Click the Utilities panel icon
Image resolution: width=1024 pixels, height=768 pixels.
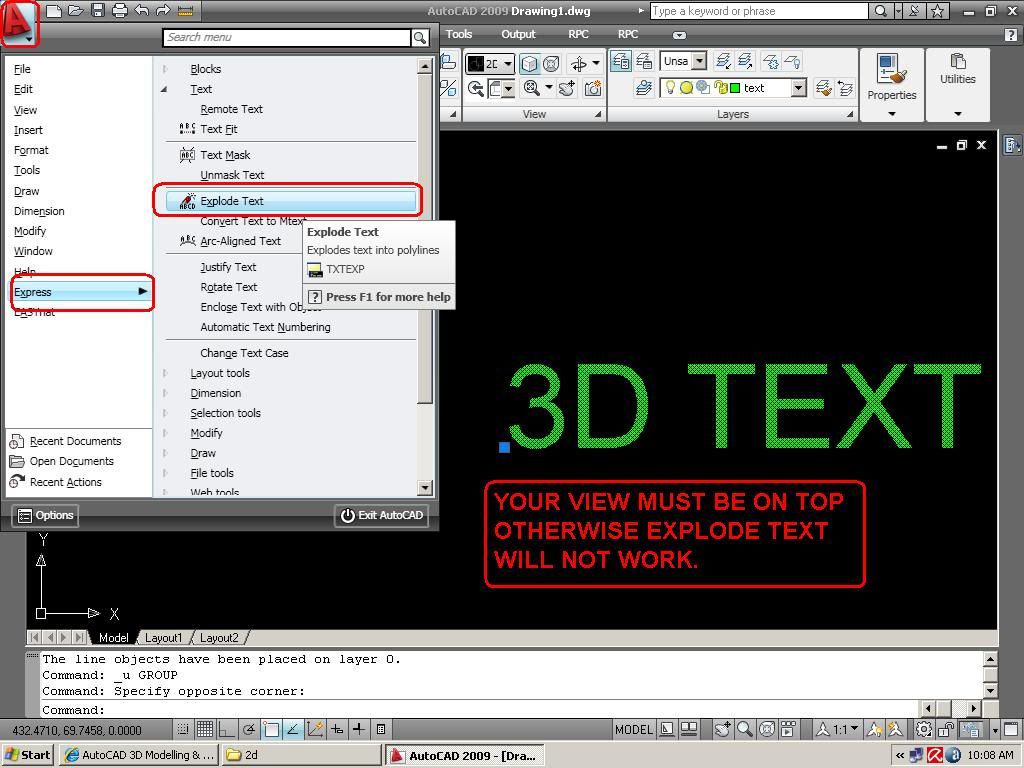click(957, 62)
